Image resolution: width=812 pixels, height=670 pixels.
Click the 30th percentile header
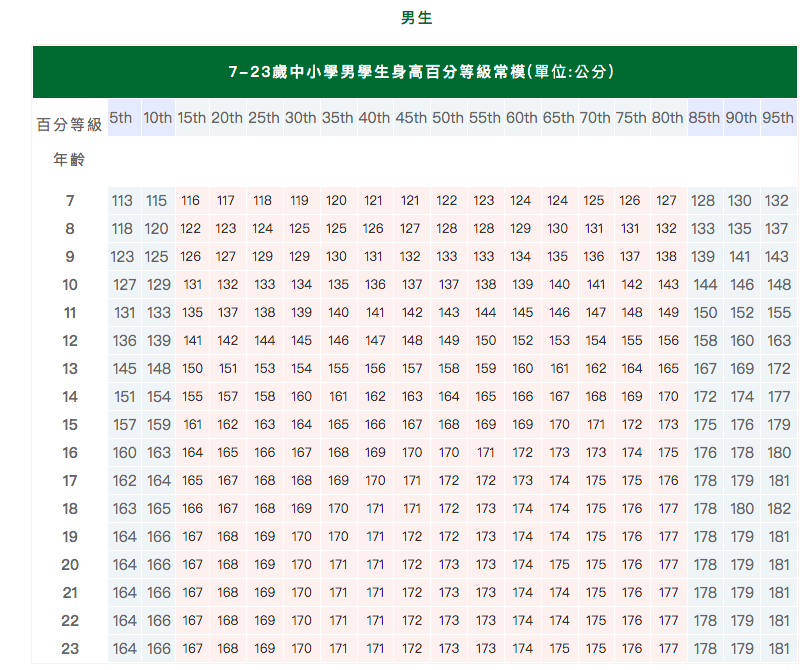point(301,118)
